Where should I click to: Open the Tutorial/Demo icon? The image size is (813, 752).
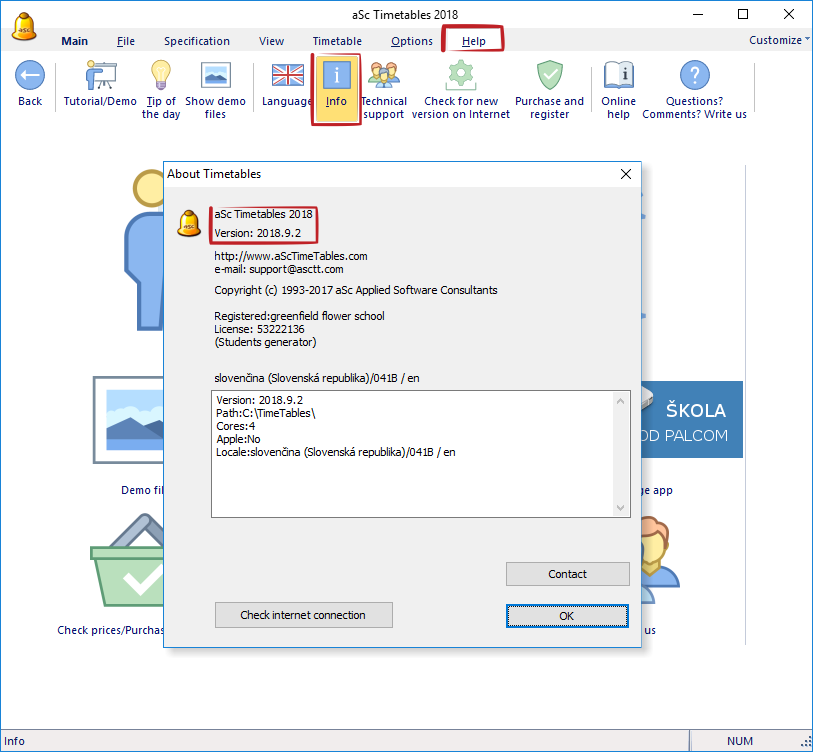click(x=100, y=76)
